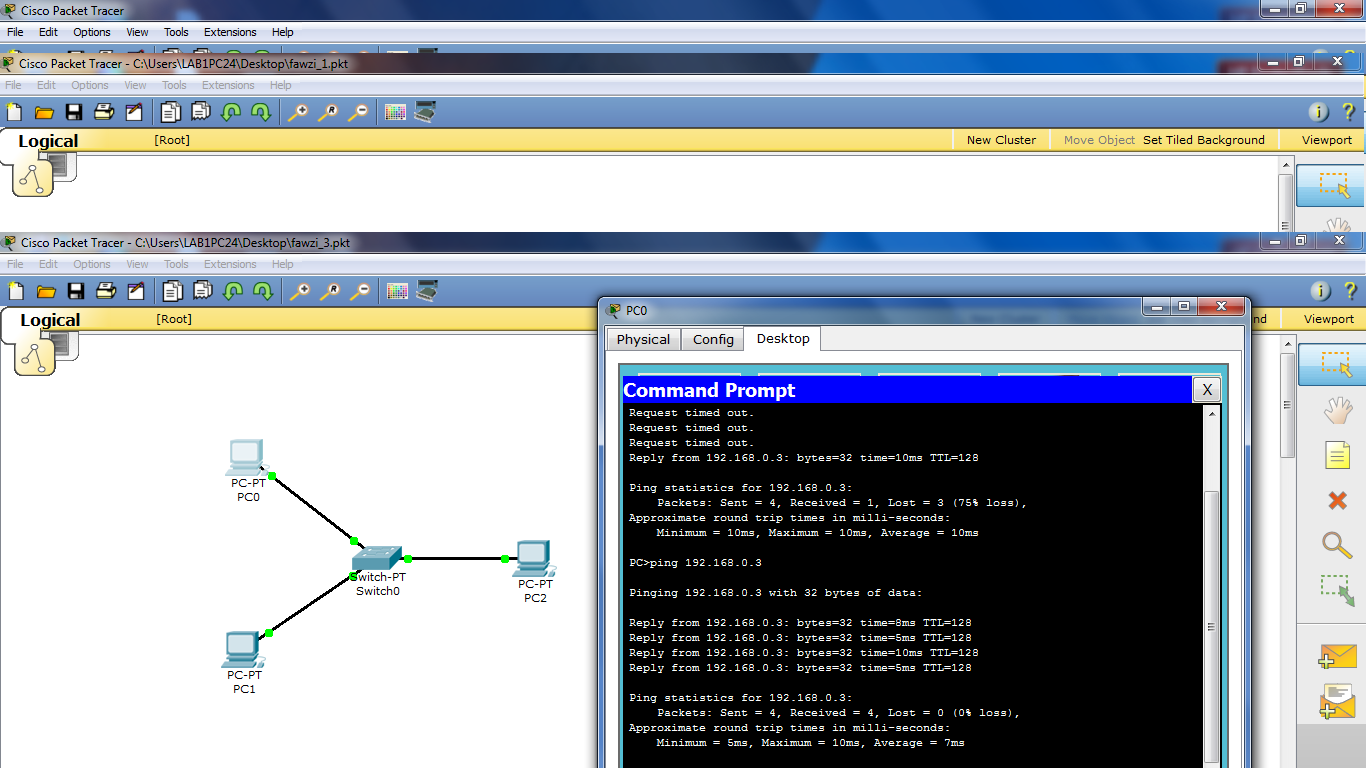Open the Extensions menu in top window
This screenshot has width=1366, height=768.
pos(230,32)
